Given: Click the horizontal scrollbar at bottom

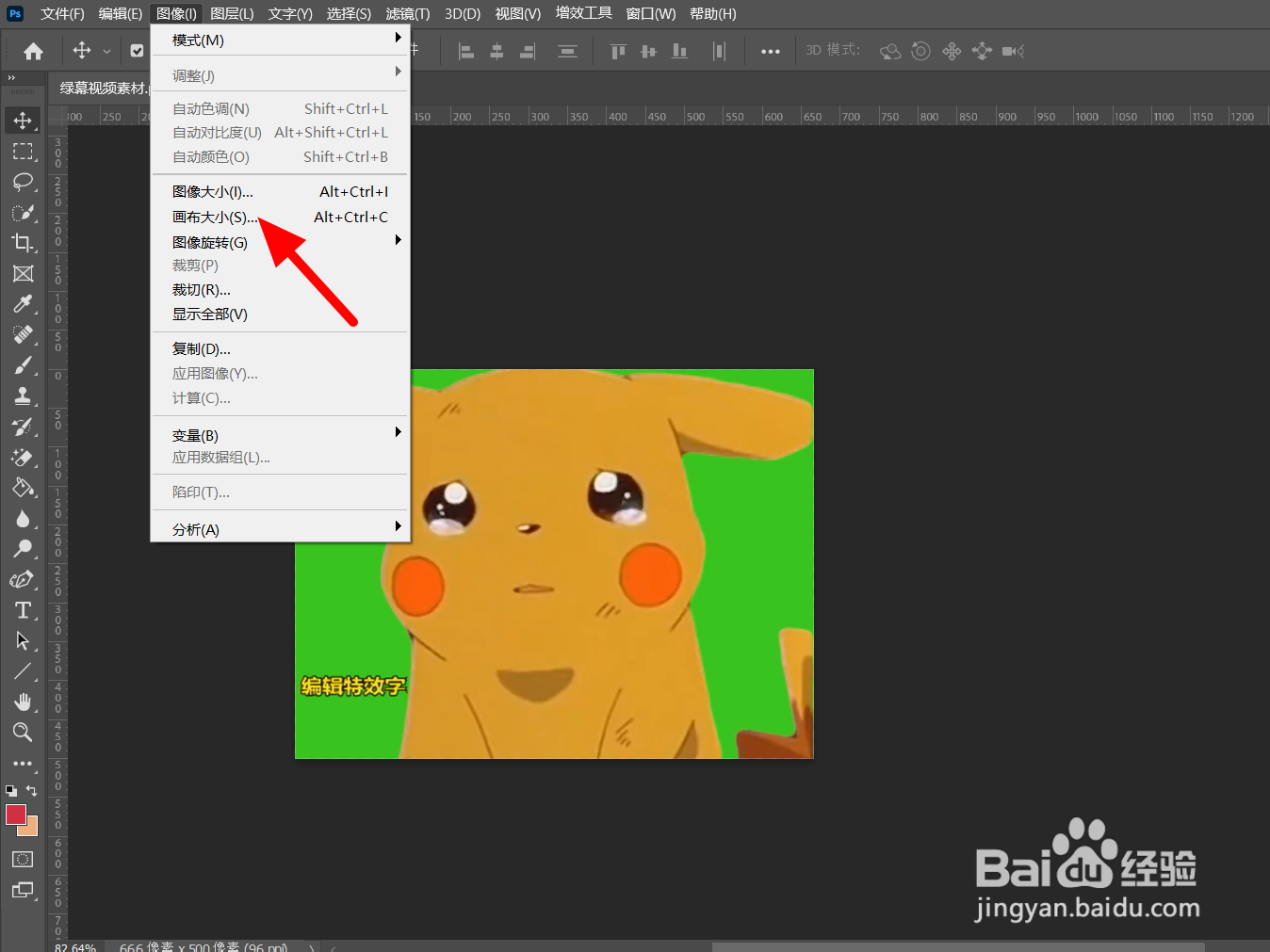Looking at the screenshot, I should tap(958, 946).
